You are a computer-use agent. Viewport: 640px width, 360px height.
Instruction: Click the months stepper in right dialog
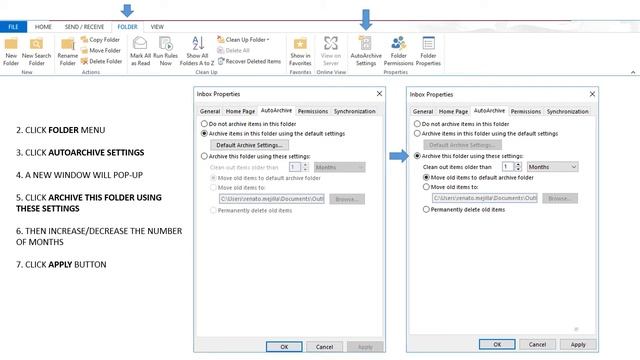click(x=518, y=167)
